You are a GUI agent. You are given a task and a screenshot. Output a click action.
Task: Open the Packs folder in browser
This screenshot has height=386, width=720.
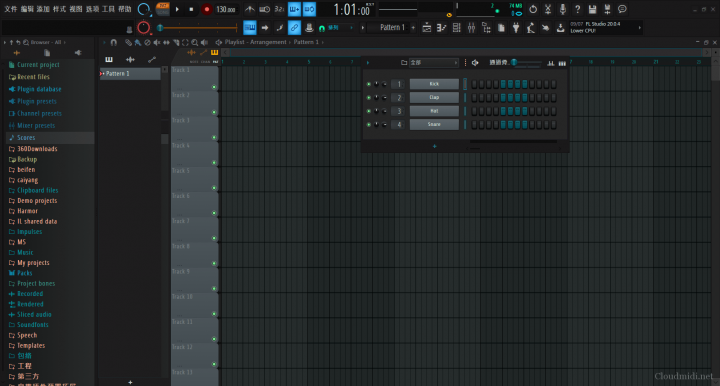24,273
